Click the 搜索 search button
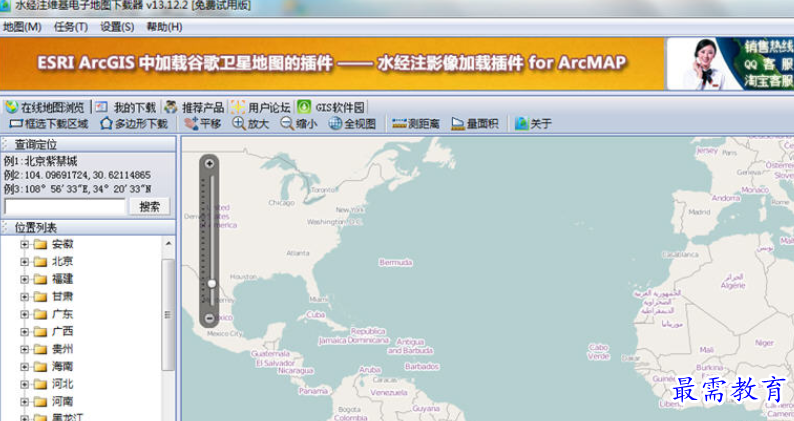794x421 pixels. 149,206
